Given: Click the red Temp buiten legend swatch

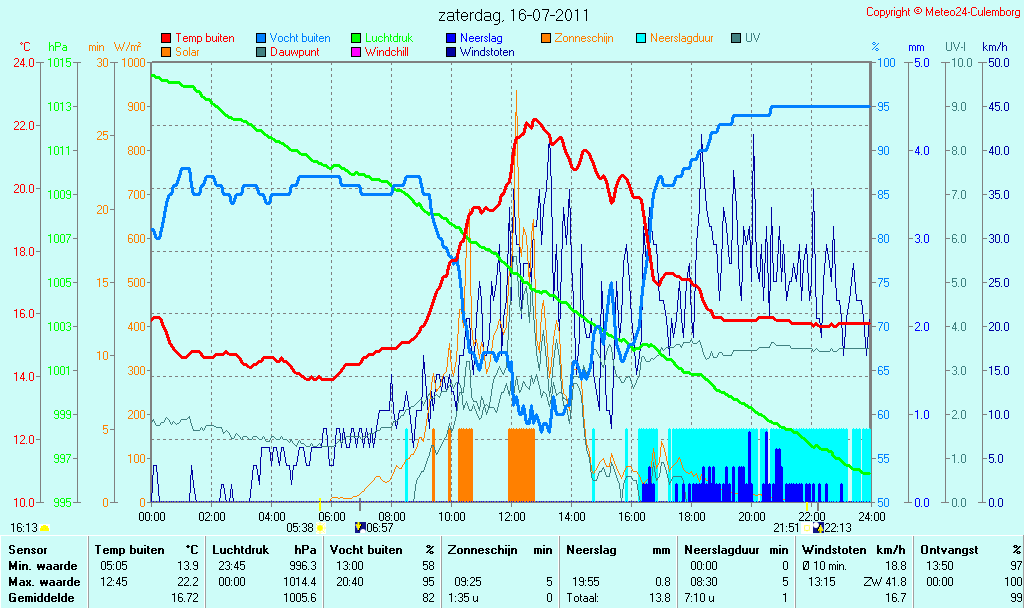Looking at the screenshot, I should click(x=166, y=39).
